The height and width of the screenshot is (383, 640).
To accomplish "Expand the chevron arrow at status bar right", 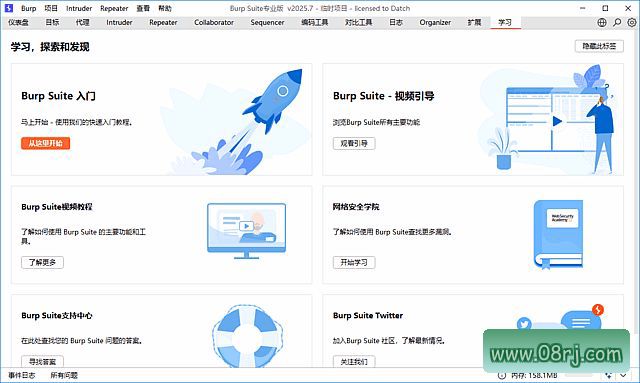I will [623, 375].
